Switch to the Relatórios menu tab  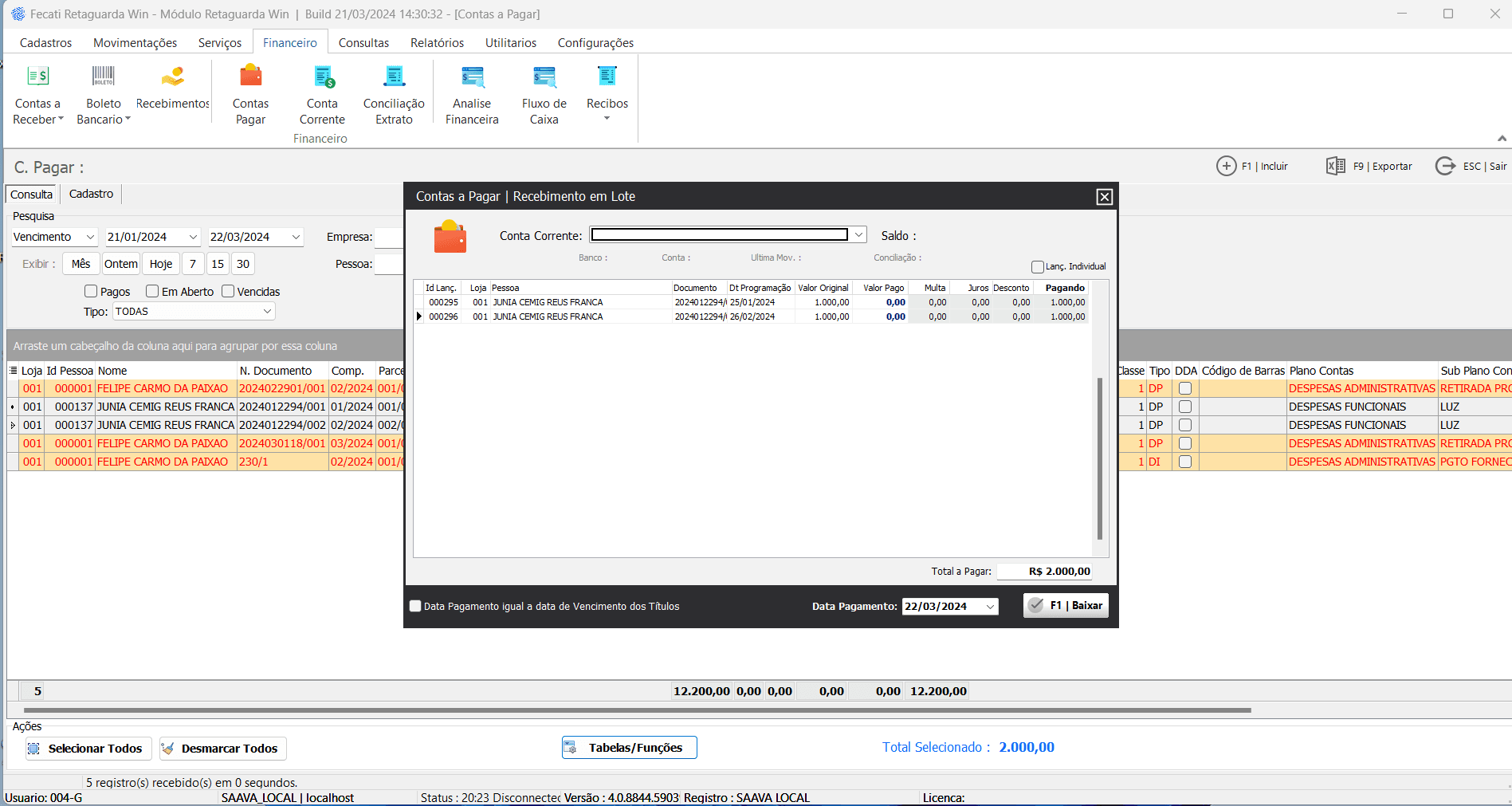coord(437,43)
